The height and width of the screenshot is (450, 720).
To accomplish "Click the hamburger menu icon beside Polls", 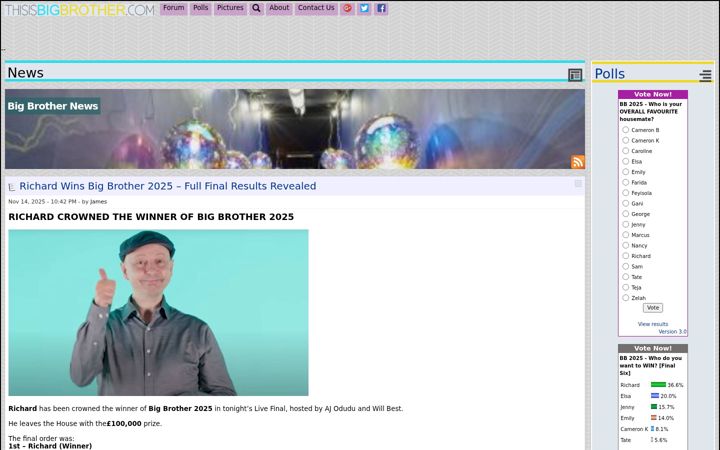I will point(705,76).
